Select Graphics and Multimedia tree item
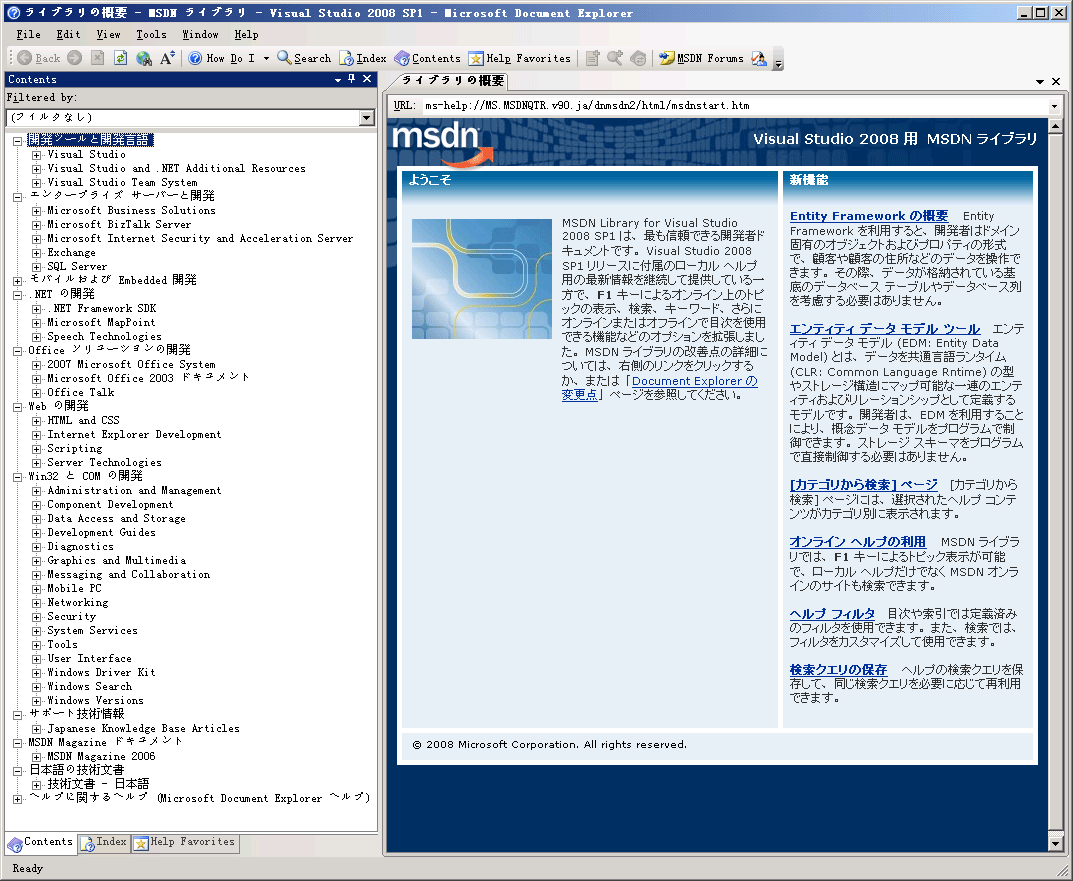Screen dimensions: 1073x881 (x=116, y=560)
